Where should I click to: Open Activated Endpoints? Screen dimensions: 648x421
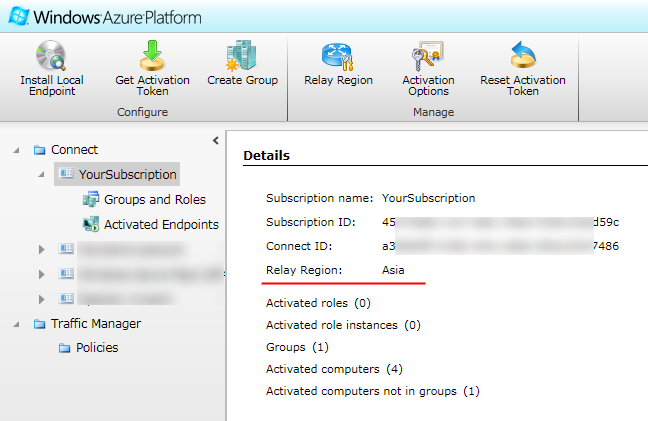point(161,224)
